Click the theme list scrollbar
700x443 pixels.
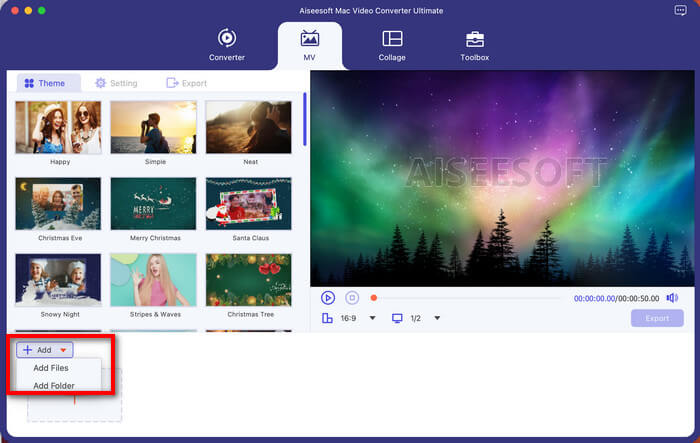pos(305,119)
